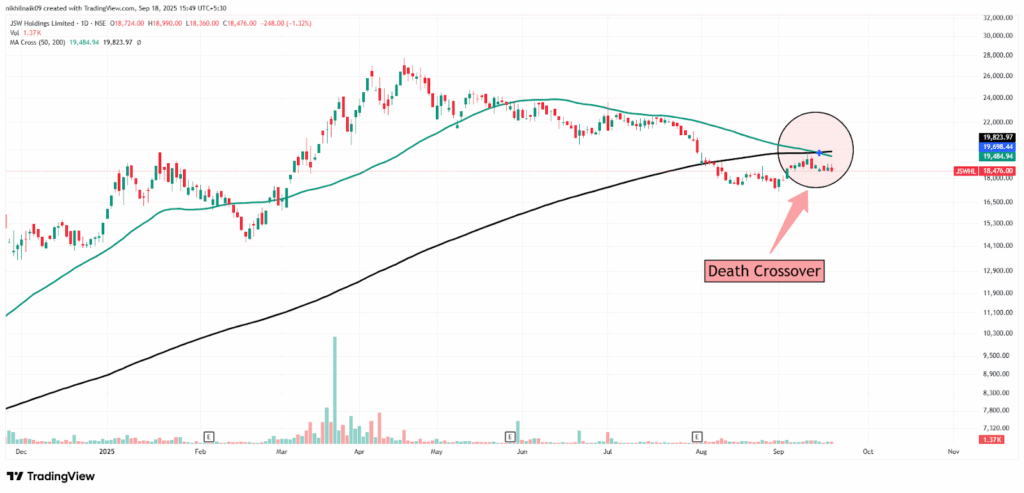
Task: Select the pink arrow annotation
Action: click(x=788, y=222)
